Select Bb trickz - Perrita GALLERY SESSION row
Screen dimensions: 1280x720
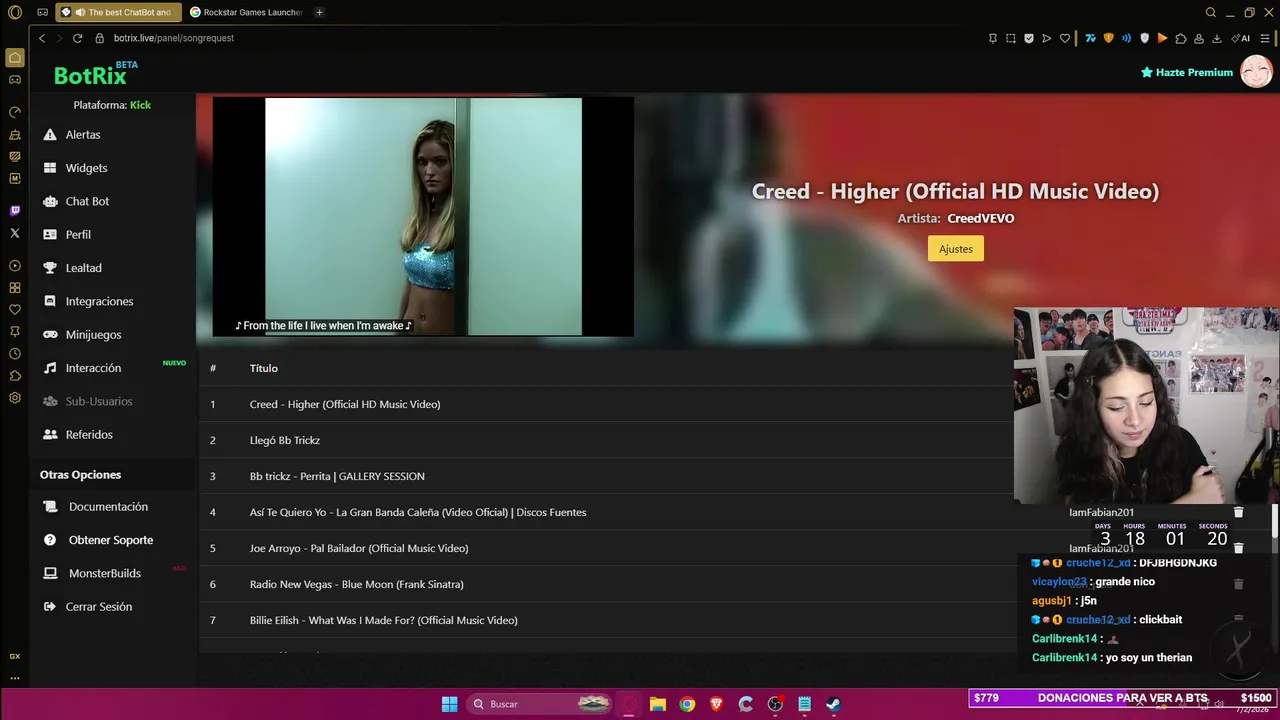point(605,476)
